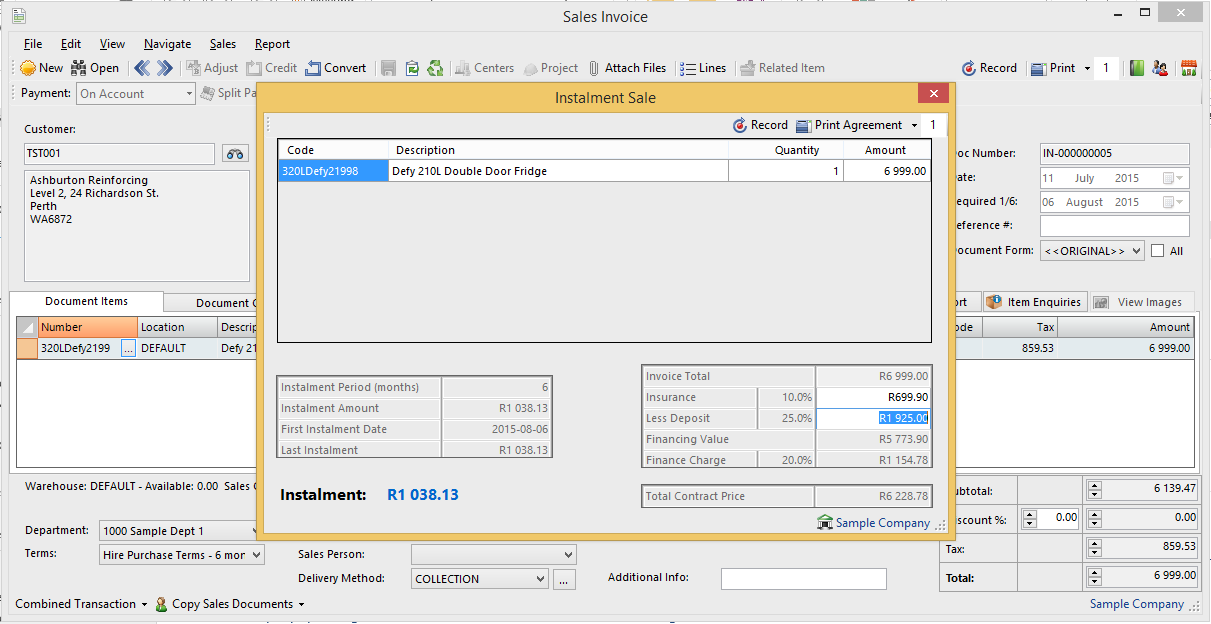Click the calendar icon at toolbar far right

pos(1189,68)
